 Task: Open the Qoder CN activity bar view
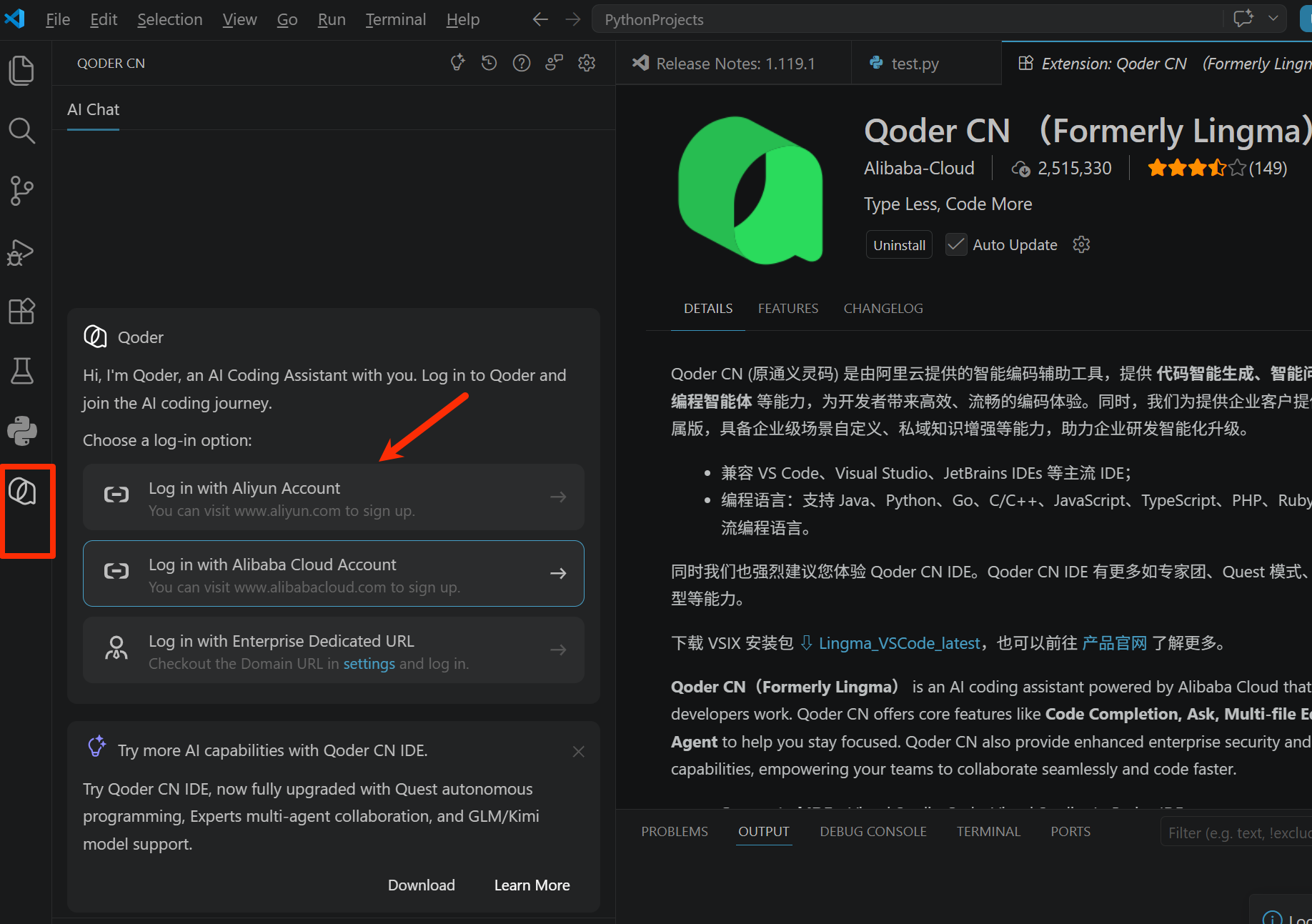pos(21,492)
